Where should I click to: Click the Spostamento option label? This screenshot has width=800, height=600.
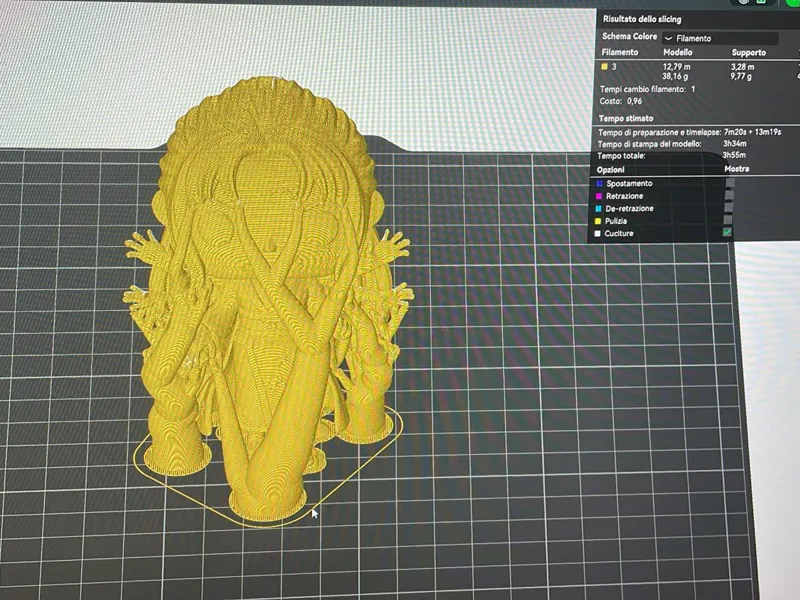pyautogui.click(x=629, y=183)
